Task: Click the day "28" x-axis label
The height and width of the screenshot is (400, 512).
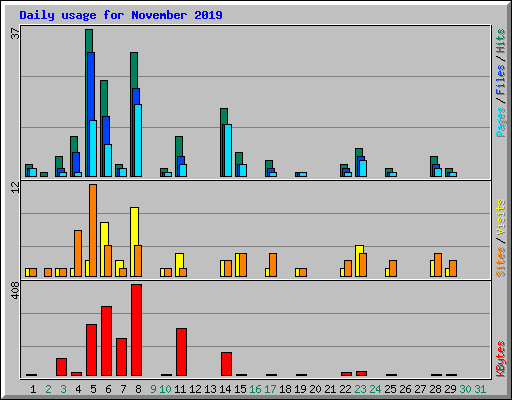Action: tap(435, 389)
